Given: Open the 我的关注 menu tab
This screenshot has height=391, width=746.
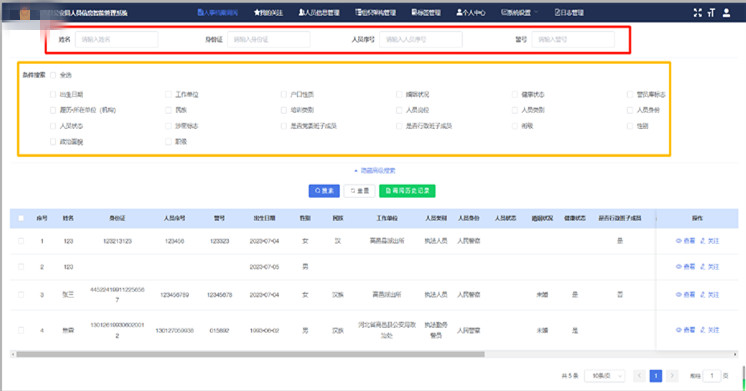Looking at the screenshot, I should (x=269, y=13).
